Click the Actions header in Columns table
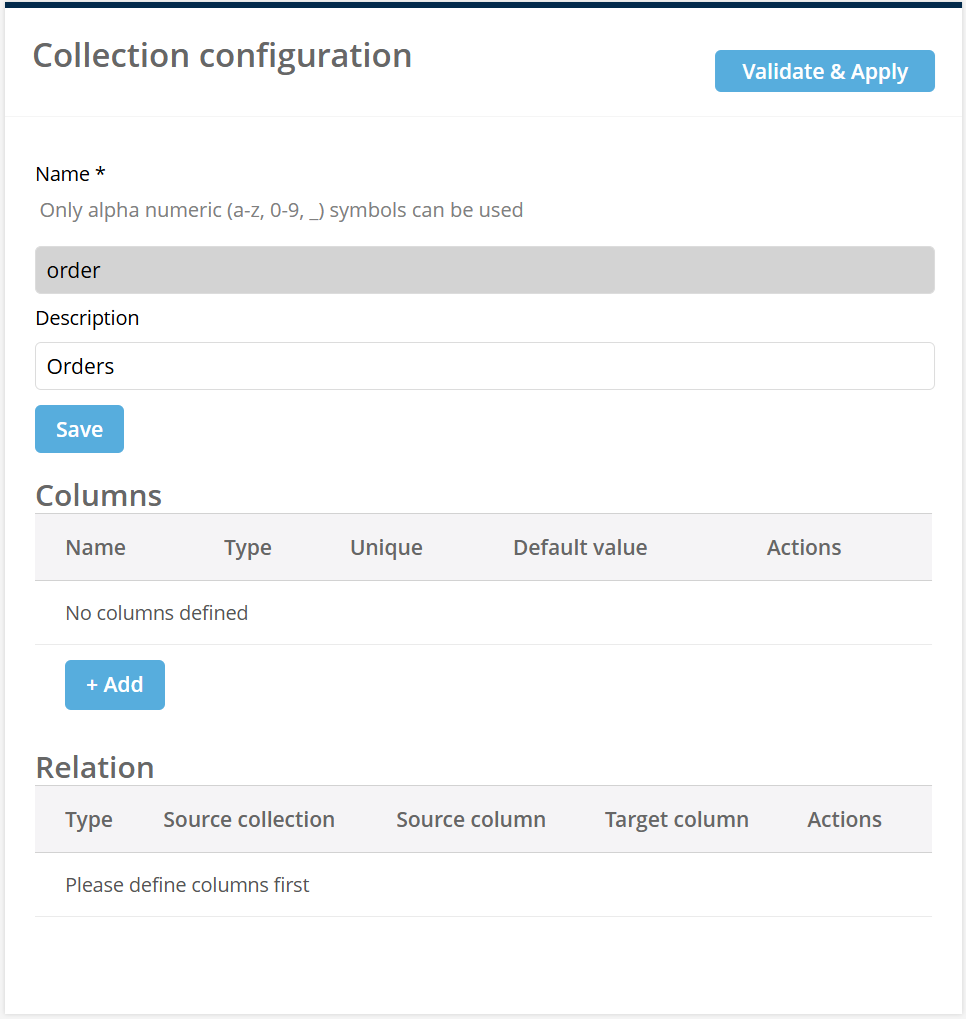966x1019 pixels. coord(803,547)
